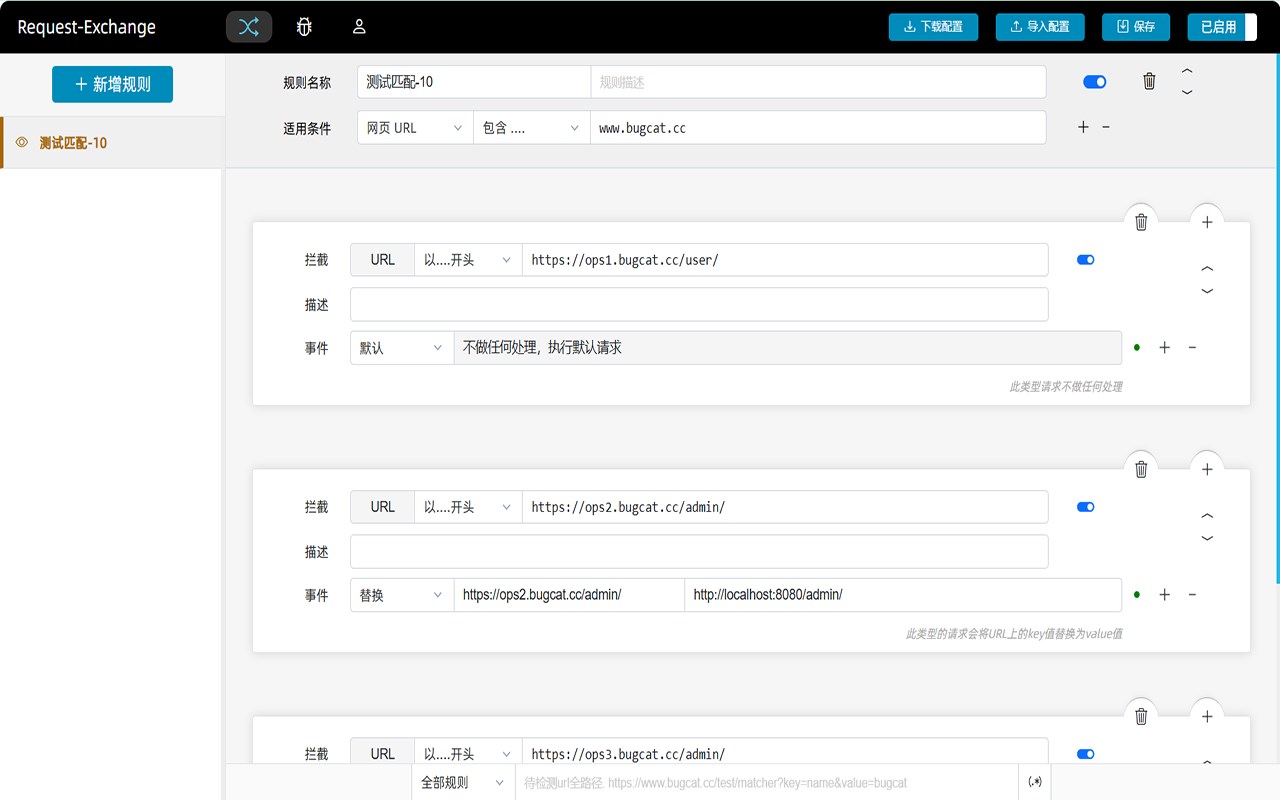Add a condition with plus icon

coord(1083,127)
